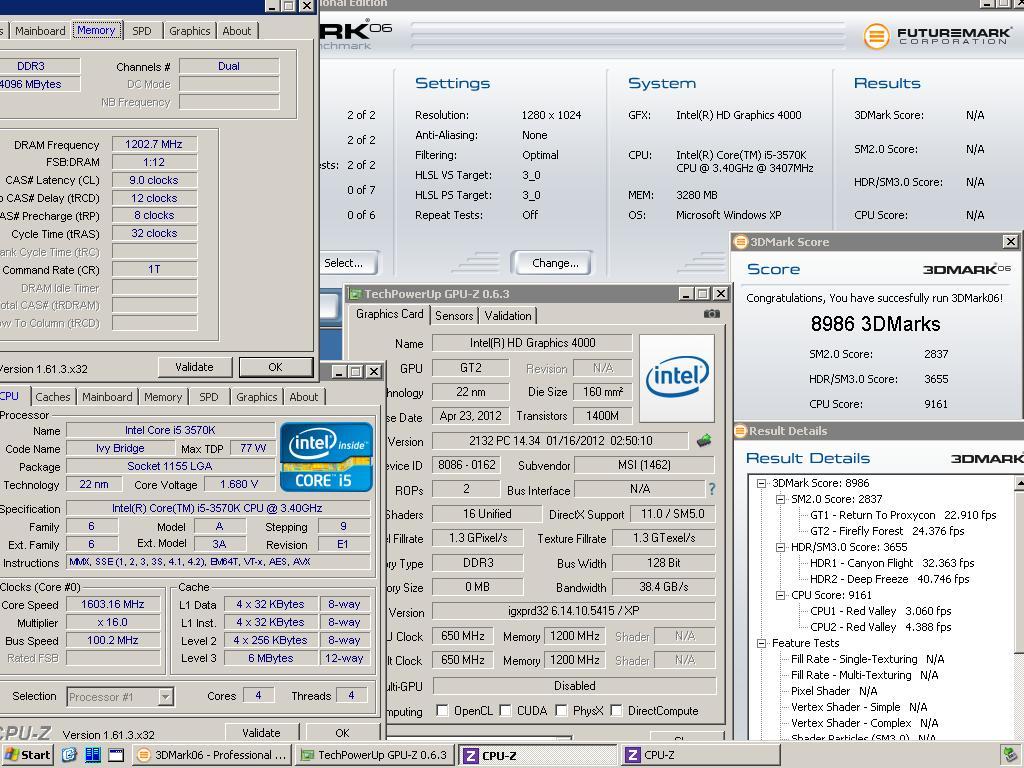The height and width of the screenshot is (768, 1024).
Task: Switch to Caches tab in lower CPU-Z
Action: tap(53, 397)
